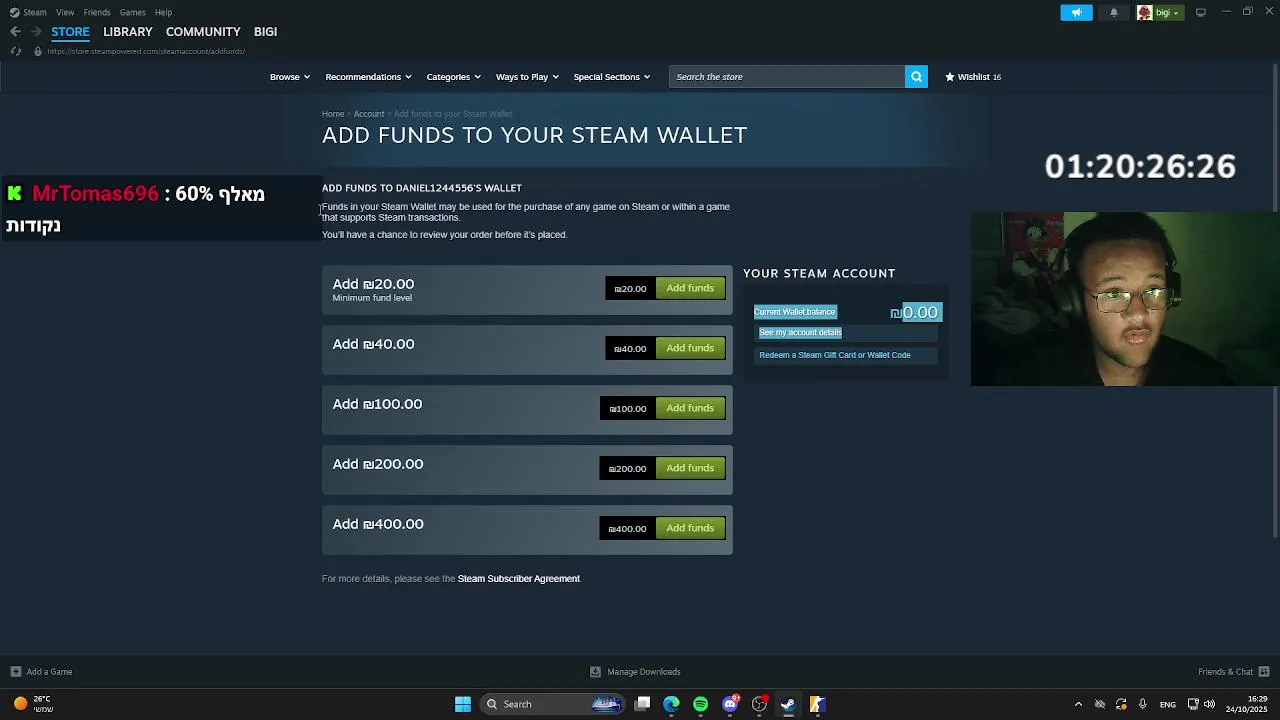Viewport: 1280px width, 720px height.
Task: Open the clock and date panel
Action: (1247, 704)
